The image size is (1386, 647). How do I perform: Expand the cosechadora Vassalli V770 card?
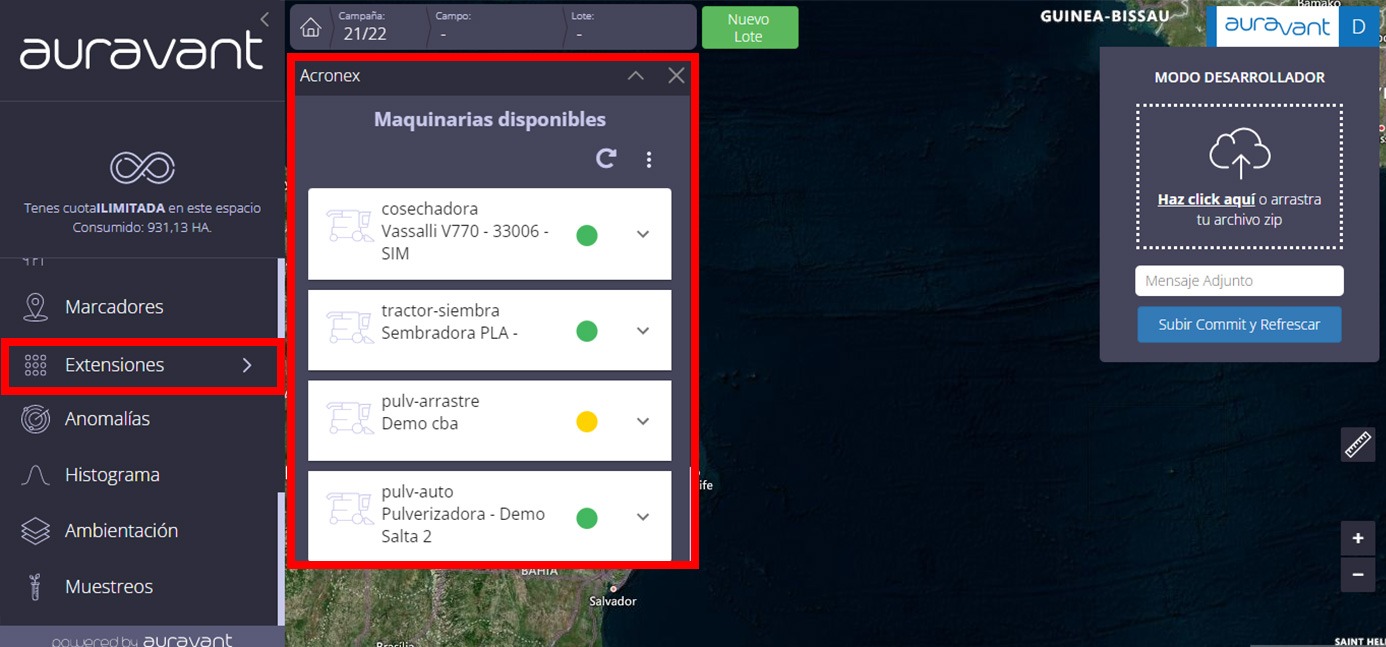(x=643, y=234)
